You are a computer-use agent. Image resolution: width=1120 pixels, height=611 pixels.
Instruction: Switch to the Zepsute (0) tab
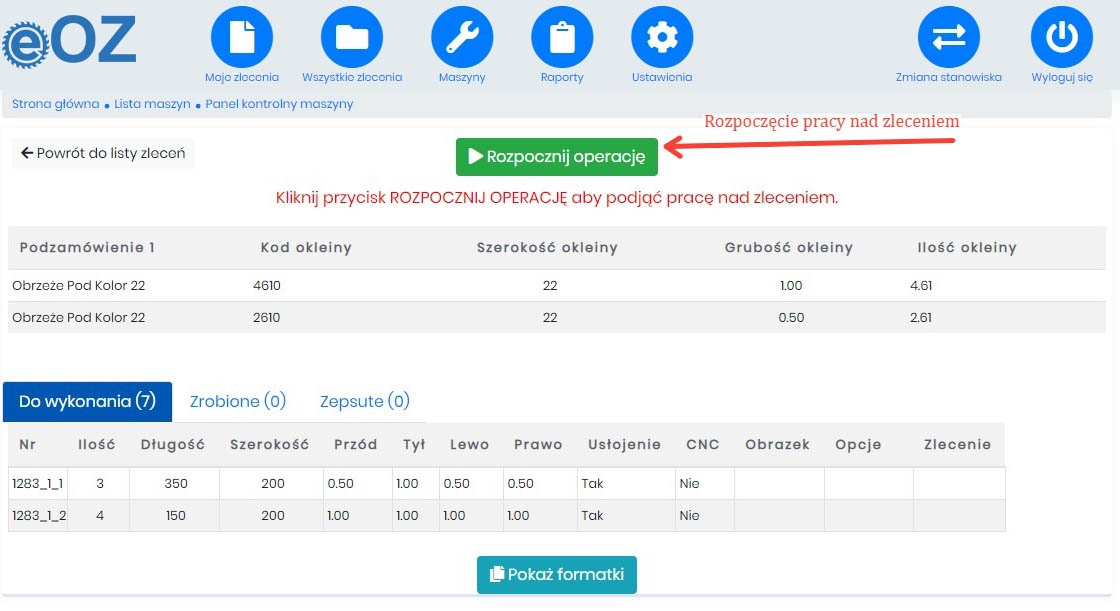click(365, 401)
